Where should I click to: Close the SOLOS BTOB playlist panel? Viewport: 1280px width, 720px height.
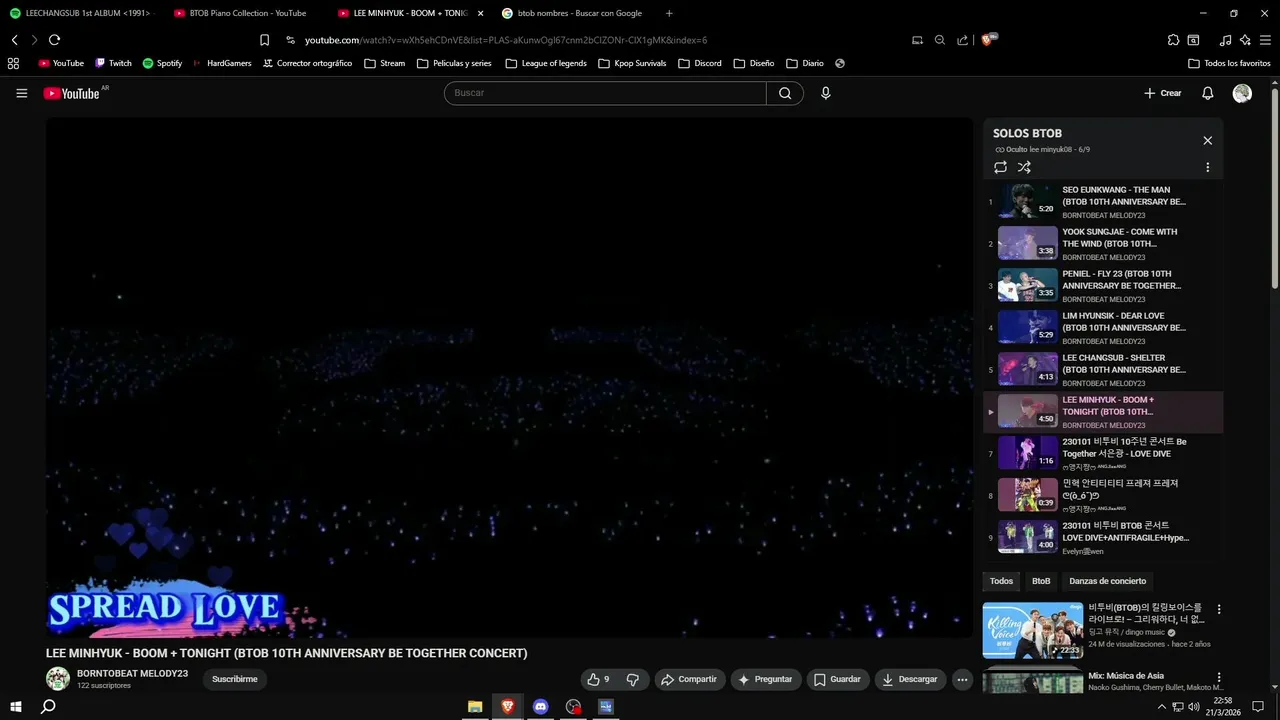[x=1207, y=141]
